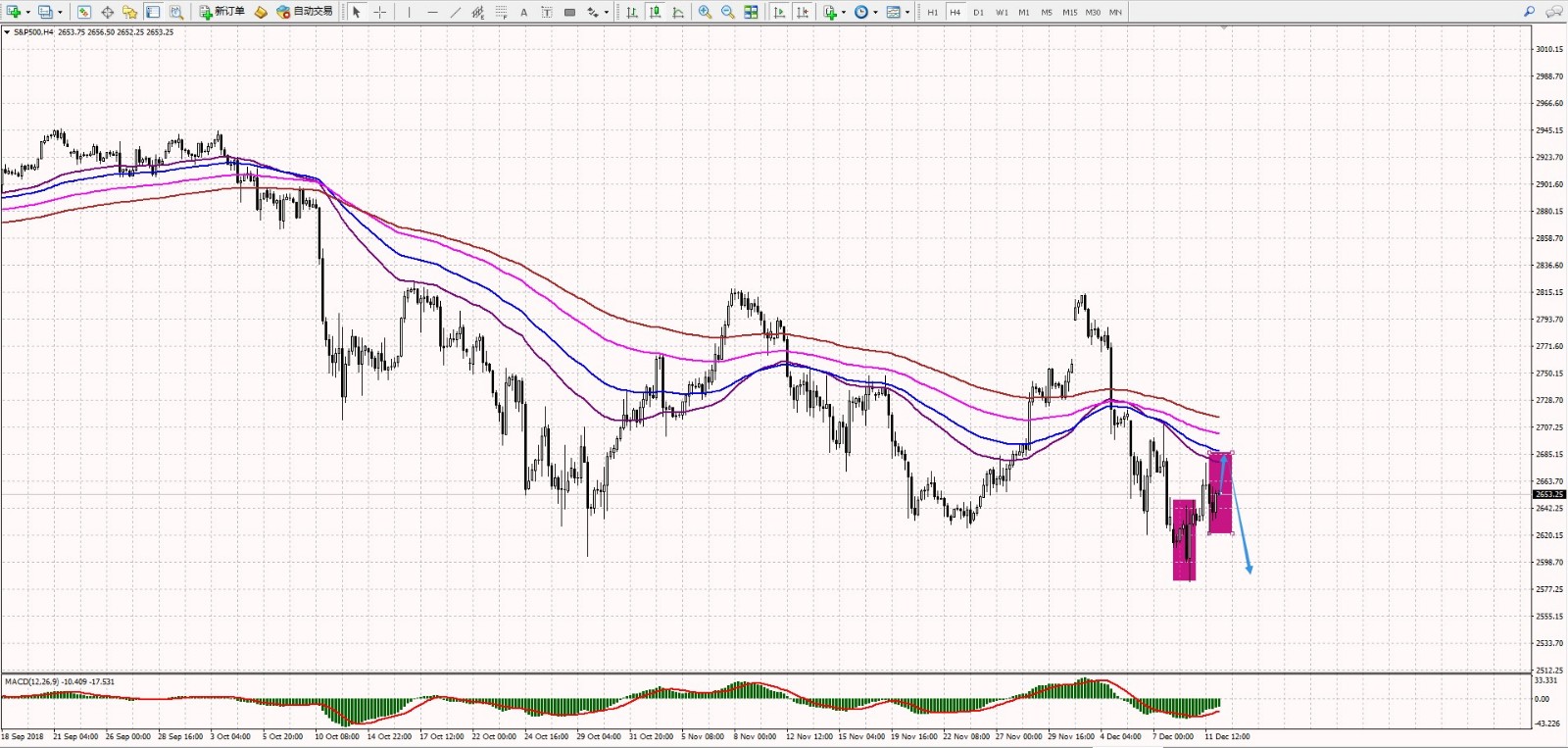Switch to H4 timeframe
1568x748 pixels.
click(955, 12)
